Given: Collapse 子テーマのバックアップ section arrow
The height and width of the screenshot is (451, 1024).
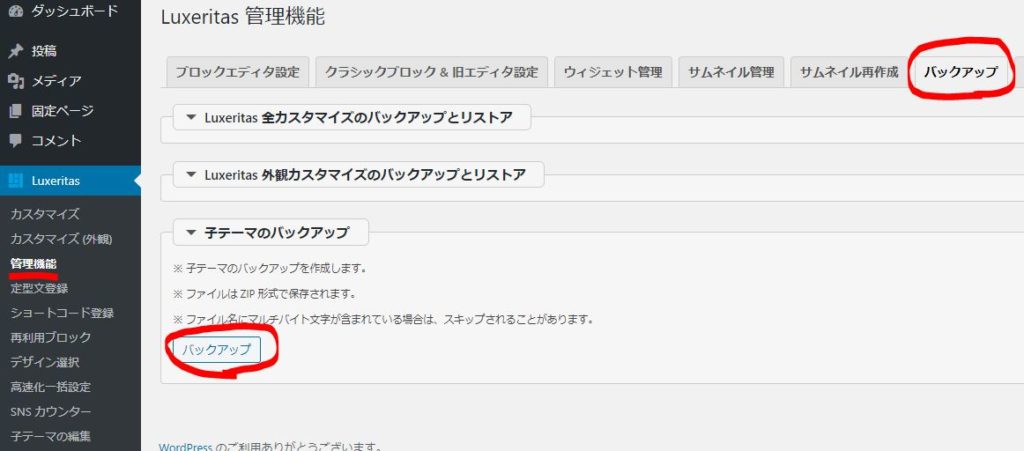Looking at the screenshot, I should coord(191,232).
